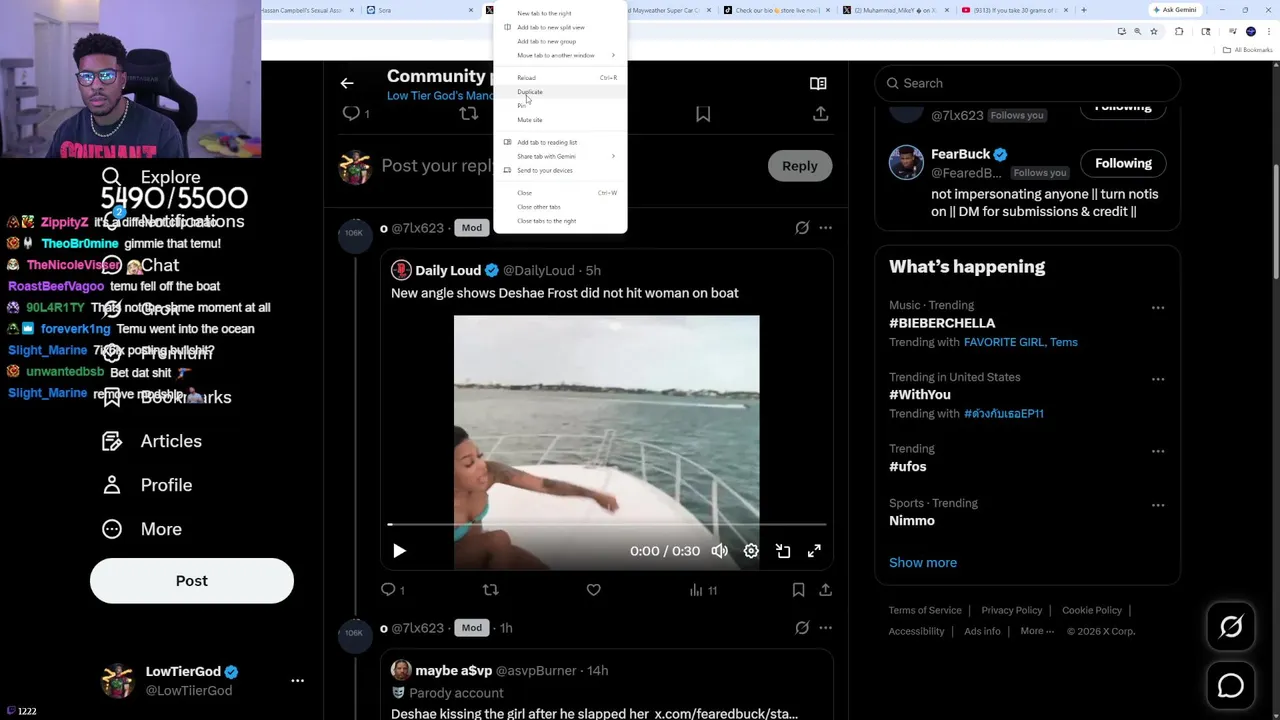This screenshot has height=720, width=1280.
Task: Switch to the YouTube 30 grams tab
Action: point(1014,10)
